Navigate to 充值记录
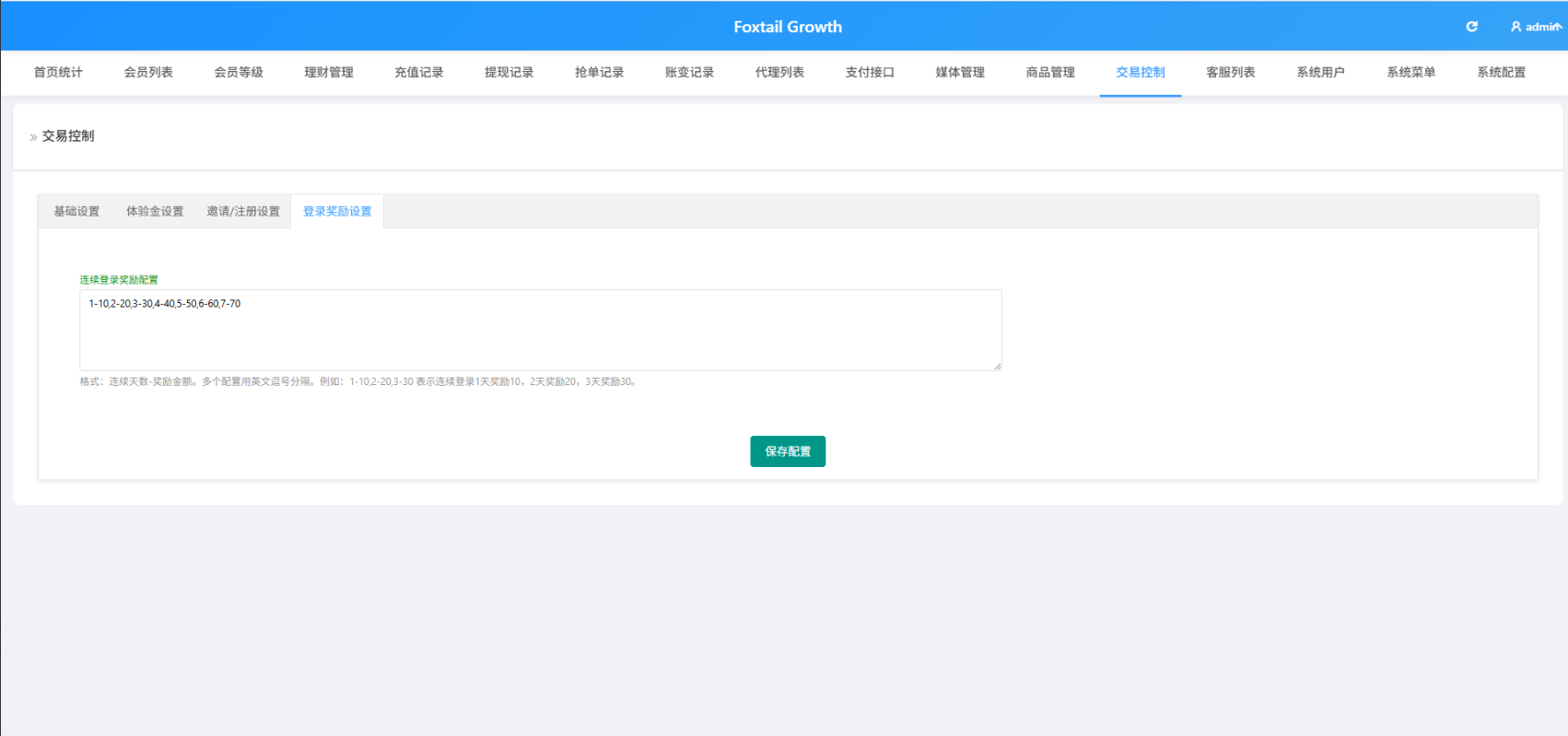 pos(419,72)
